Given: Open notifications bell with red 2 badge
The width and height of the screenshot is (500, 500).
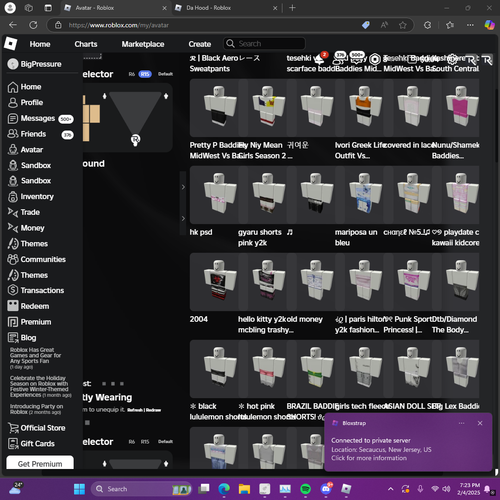Looking at the screenshot, I should click(x=320, y=59).
